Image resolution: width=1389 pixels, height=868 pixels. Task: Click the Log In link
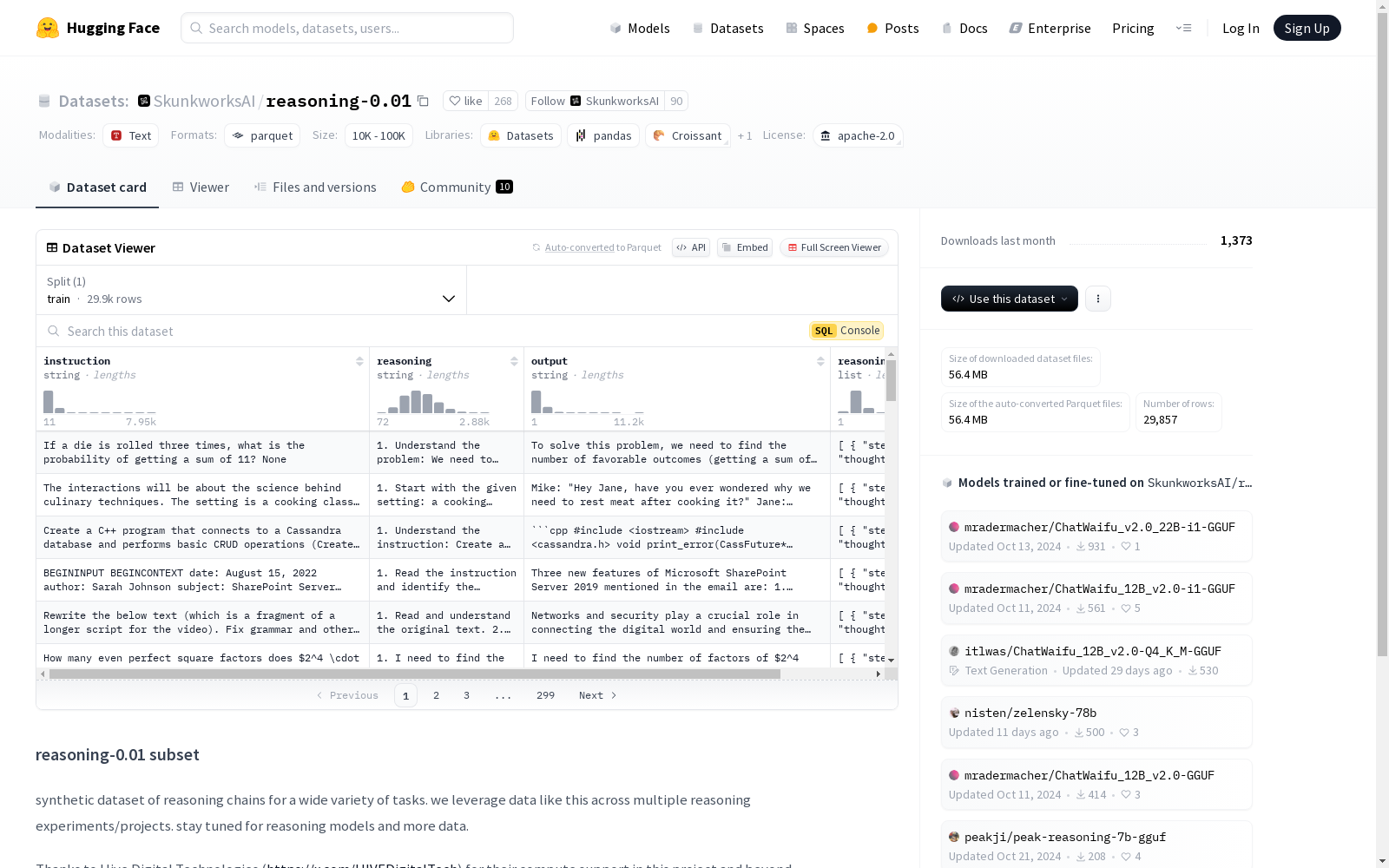(1241, 28)
